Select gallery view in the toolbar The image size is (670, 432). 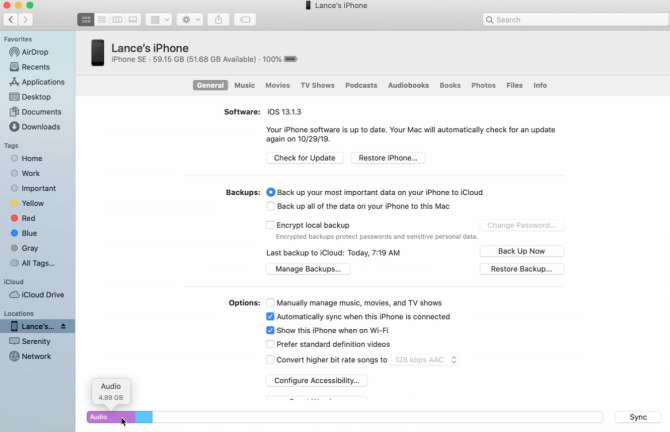tap(133, 20)
